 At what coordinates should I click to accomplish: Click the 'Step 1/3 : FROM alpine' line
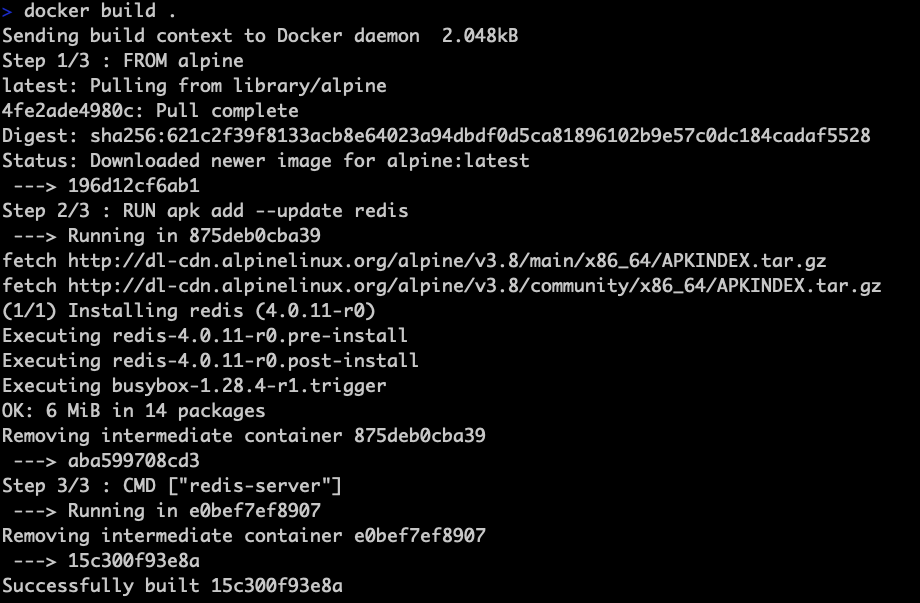click(x=123, y=61)
